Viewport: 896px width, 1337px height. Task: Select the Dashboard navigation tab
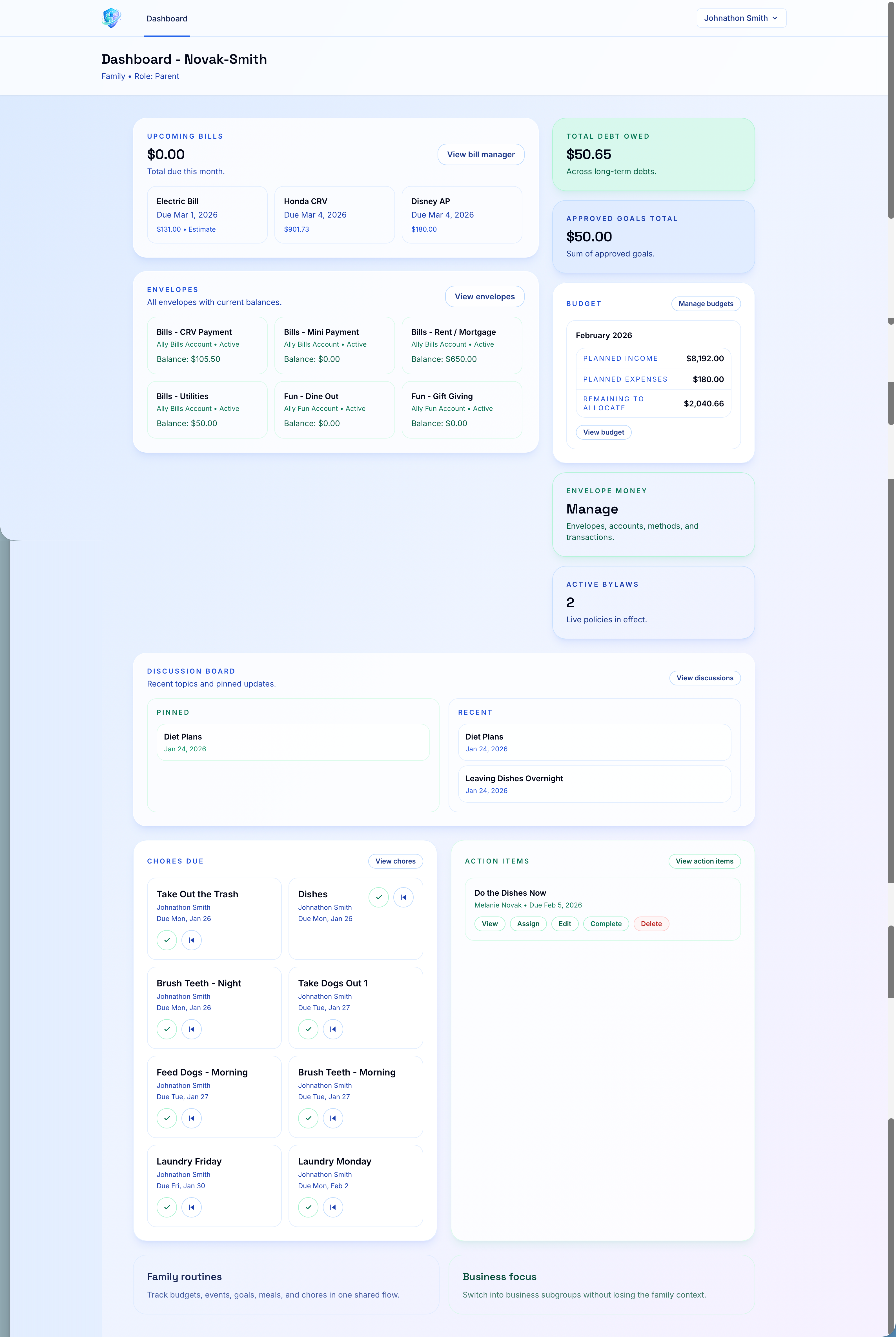[167, 18]
